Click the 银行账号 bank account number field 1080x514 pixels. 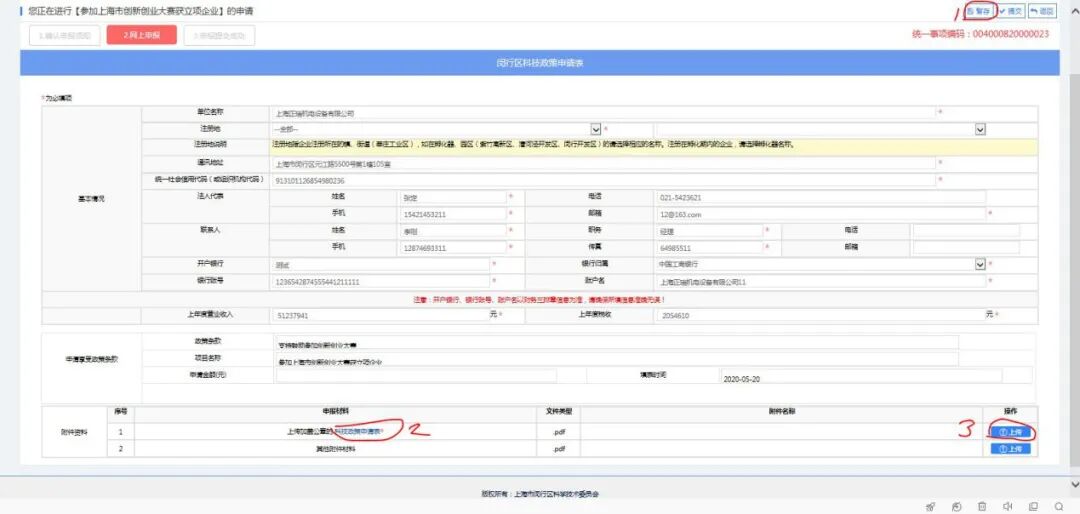[x=380, y=281]
